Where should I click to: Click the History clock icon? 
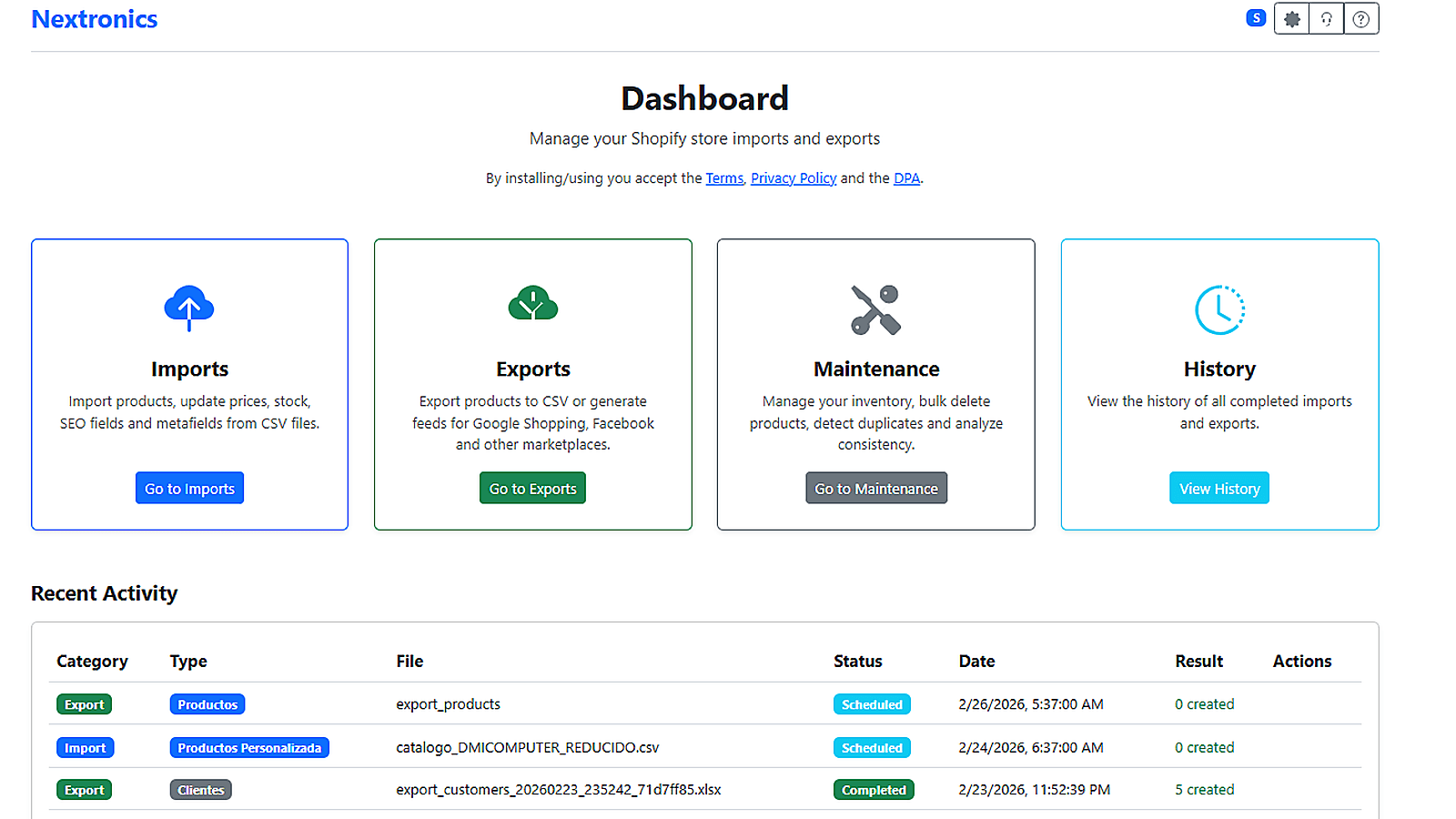pos(1219,309)
